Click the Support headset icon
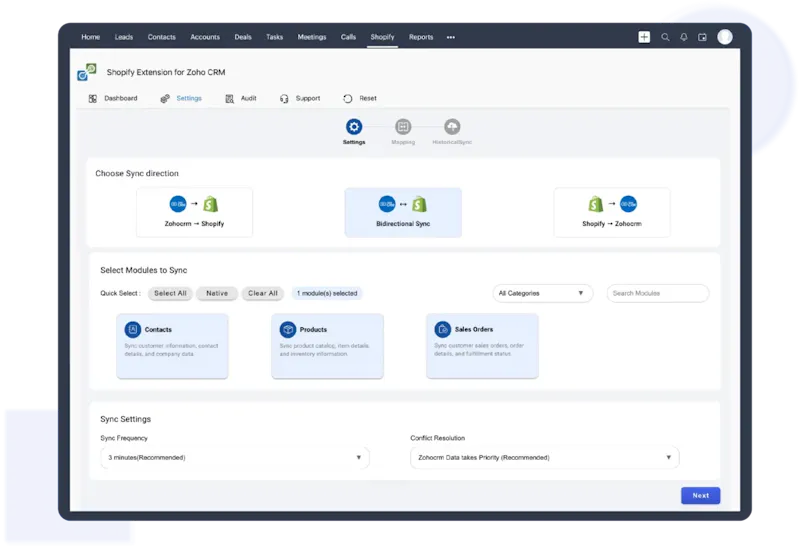800x548 pixels. [284, 98]
